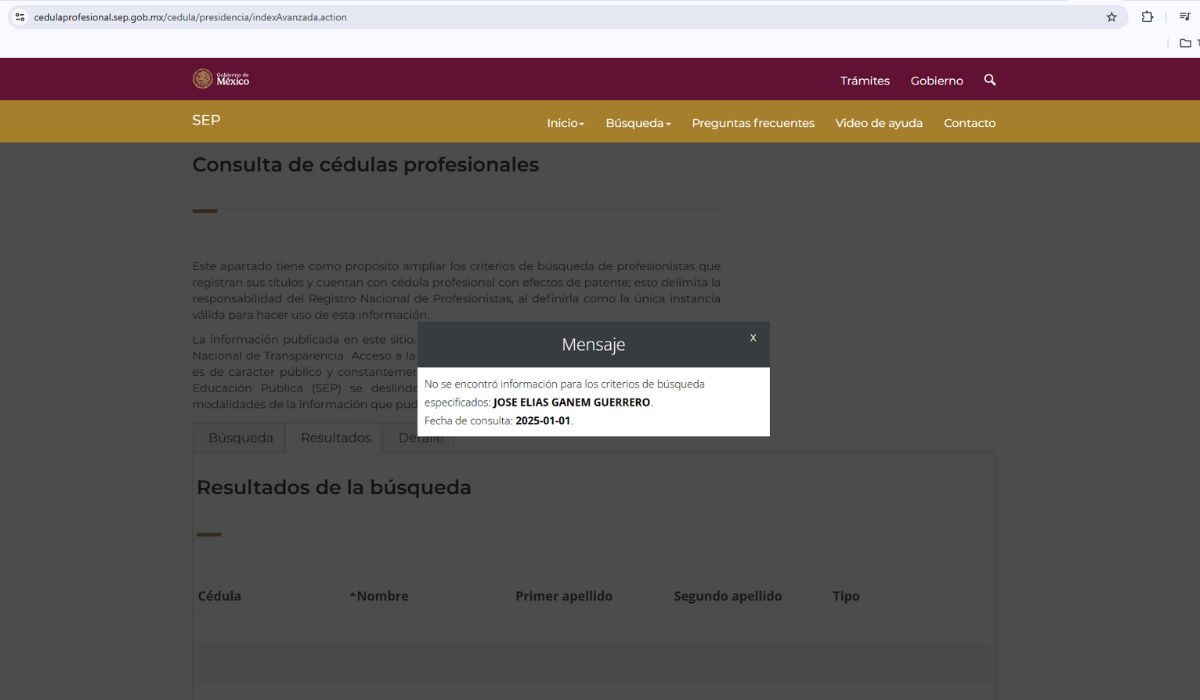Expand the Inicio dropdown menu
The height and width of the screenshot is (700, 1200).
tap(565, 123)
